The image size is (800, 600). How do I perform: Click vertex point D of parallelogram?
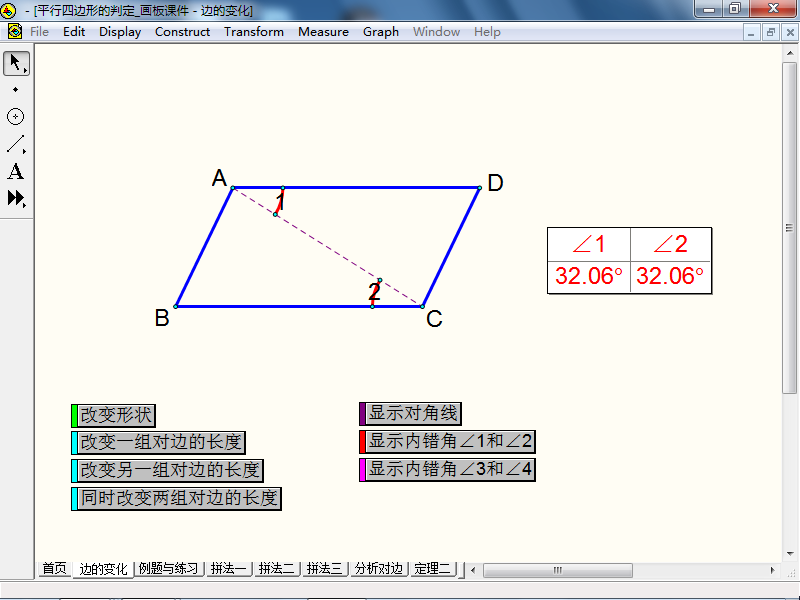click(x=480, y=188)
